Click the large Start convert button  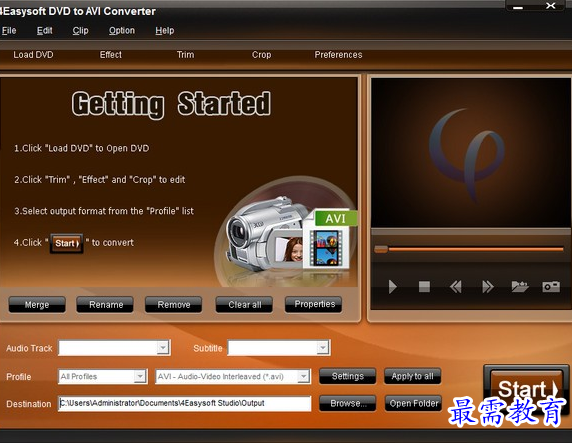point(526,389)
